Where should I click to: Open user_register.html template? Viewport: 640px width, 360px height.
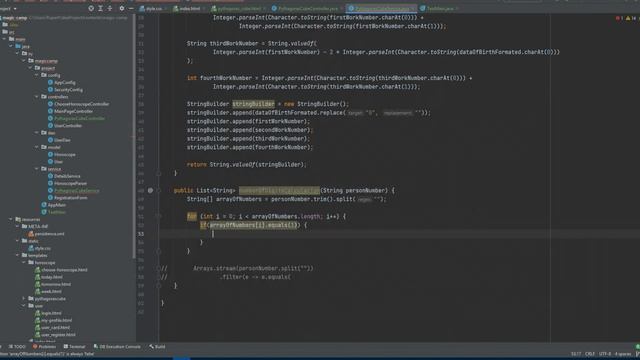[55, 335]
